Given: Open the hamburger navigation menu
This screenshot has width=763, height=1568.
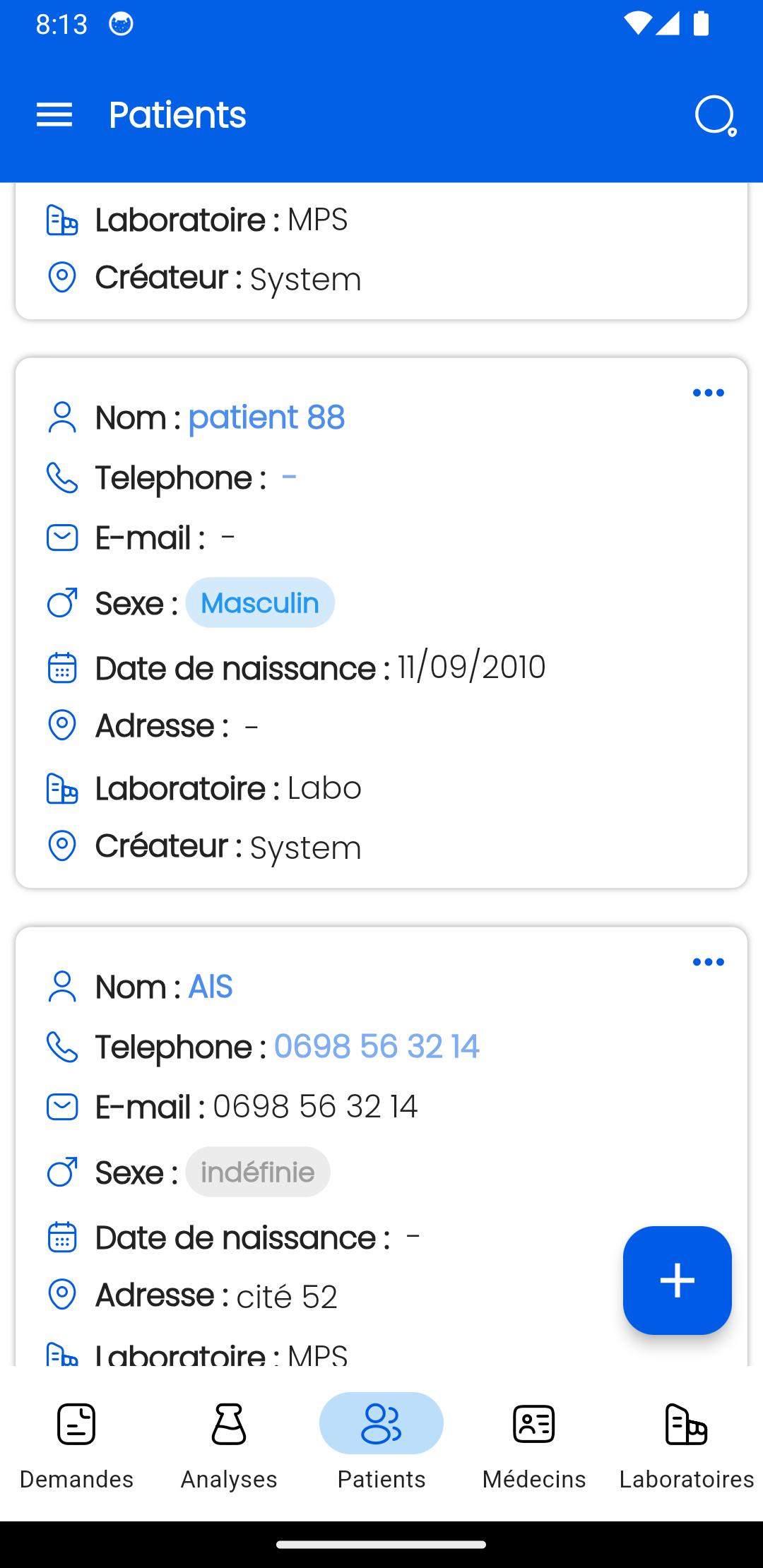Looking at the screenshot, I should click(54, 115).
